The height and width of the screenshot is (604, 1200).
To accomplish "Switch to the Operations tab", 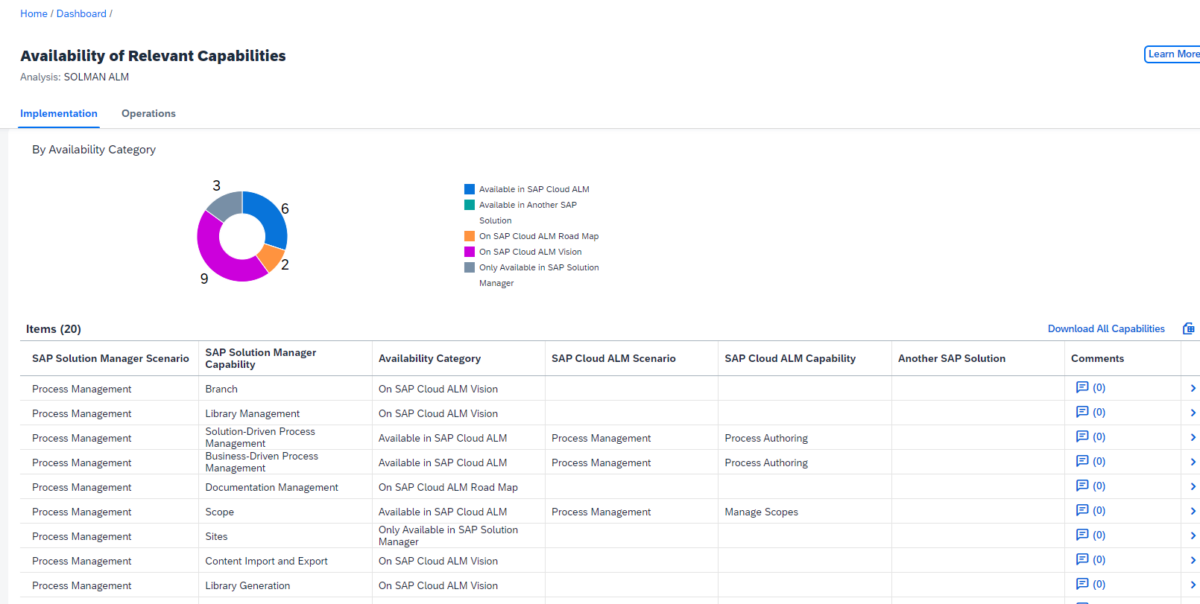I will tap(148, 113).
